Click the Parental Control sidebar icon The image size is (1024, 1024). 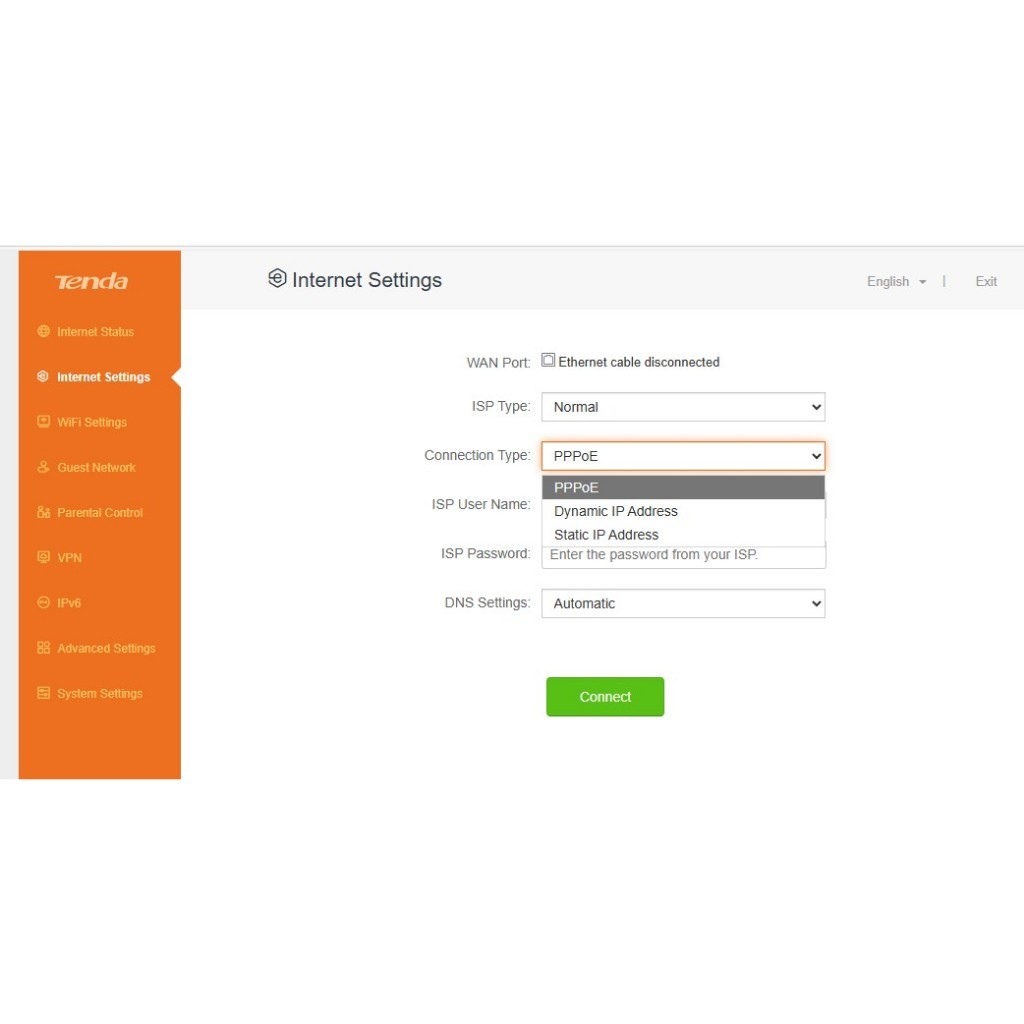[43, 512]
